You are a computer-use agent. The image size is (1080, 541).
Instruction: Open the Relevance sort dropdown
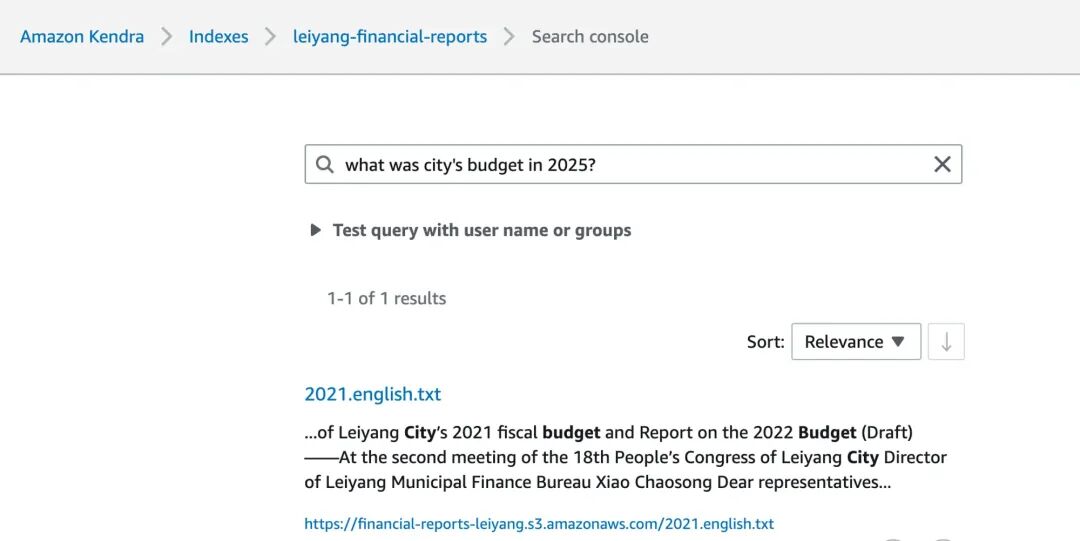tap(855, 341)
